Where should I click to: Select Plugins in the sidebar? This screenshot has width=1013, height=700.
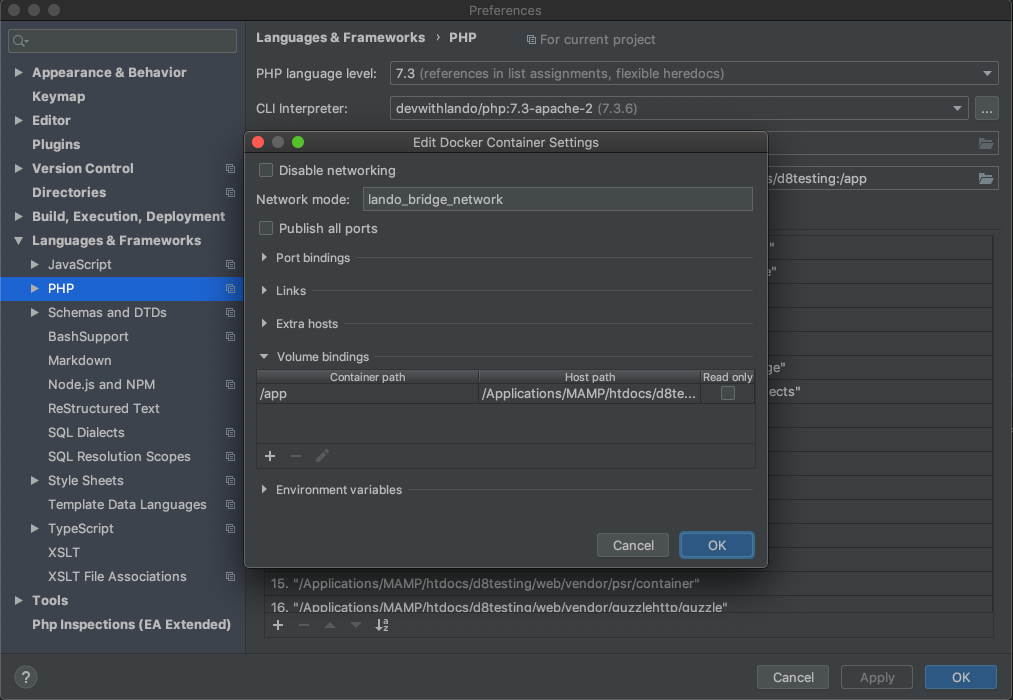tap(56, 145)
